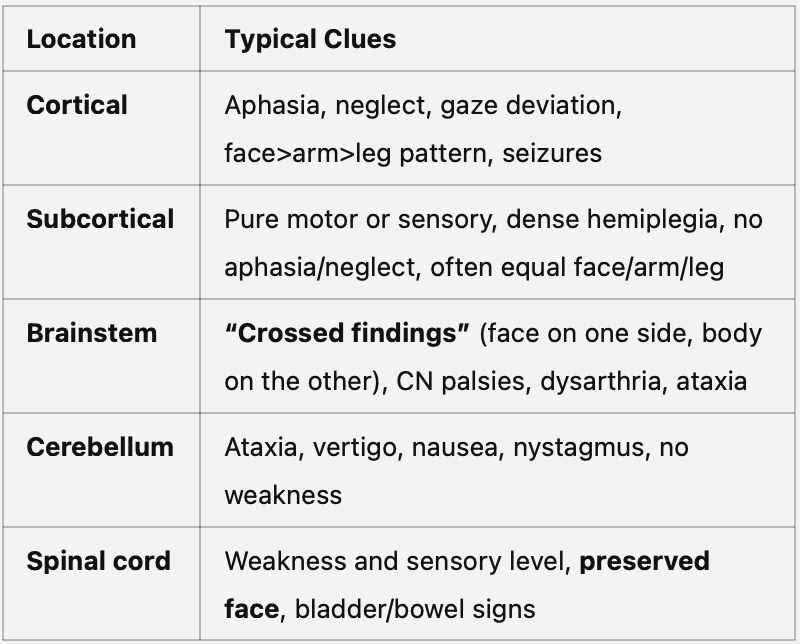Select the "Cerebellum" row label
The width and height of the screenshot is (800, 644).
tap(100, 447)
